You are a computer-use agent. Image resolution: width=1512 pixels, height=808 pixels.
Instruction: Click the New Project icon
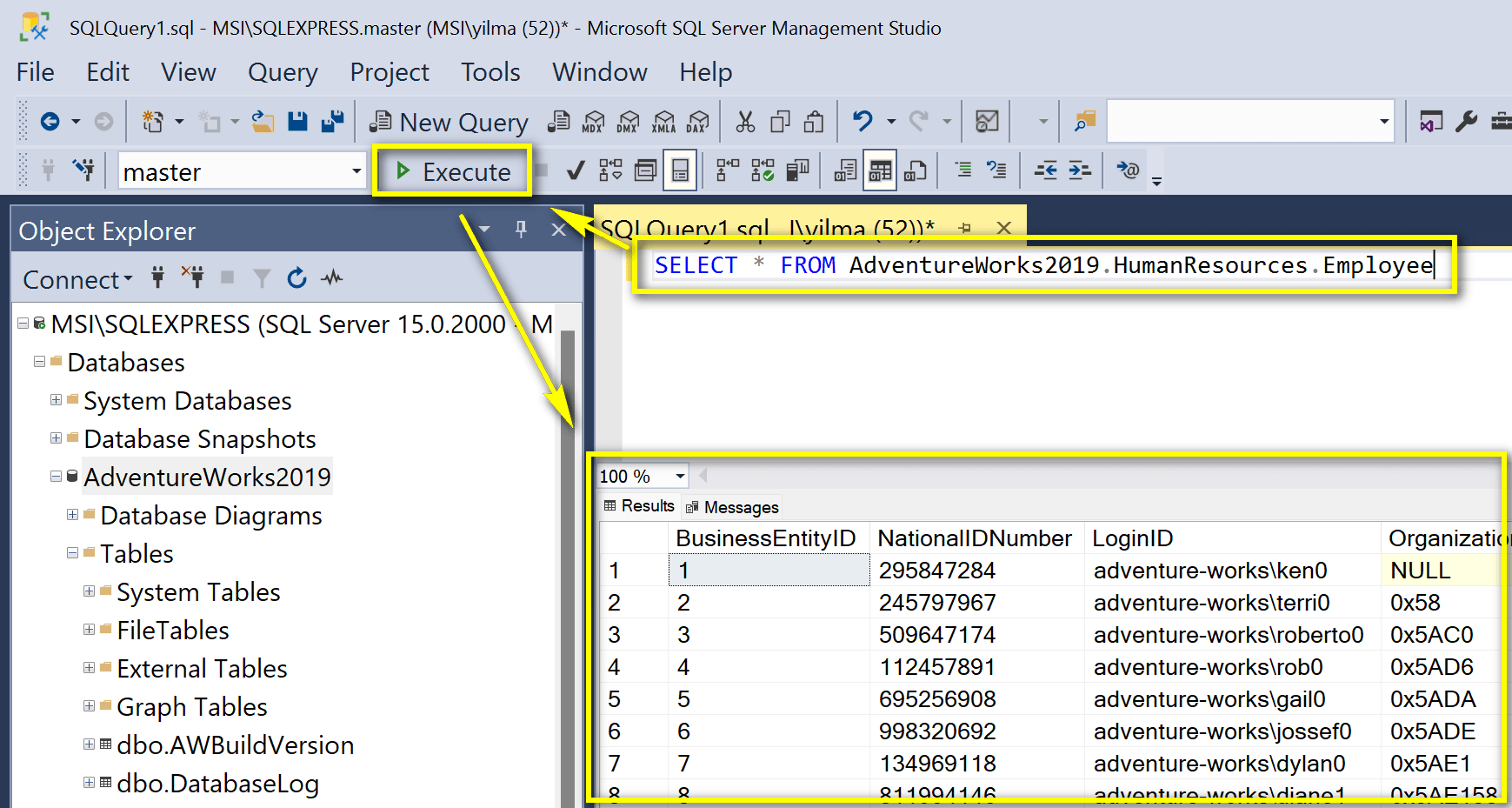pyautogui.click(x=153, y=121)
